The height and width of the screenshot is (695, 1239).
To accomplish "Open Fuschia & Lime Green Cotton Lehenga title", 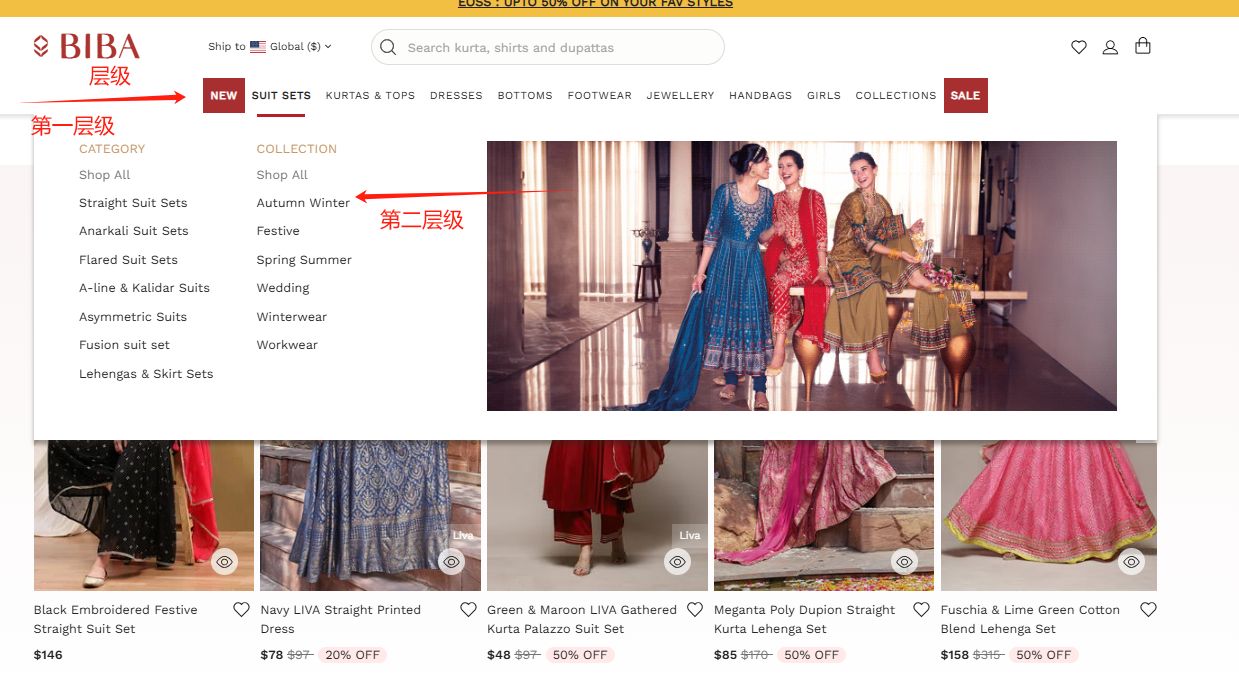I will point(1030,619).
